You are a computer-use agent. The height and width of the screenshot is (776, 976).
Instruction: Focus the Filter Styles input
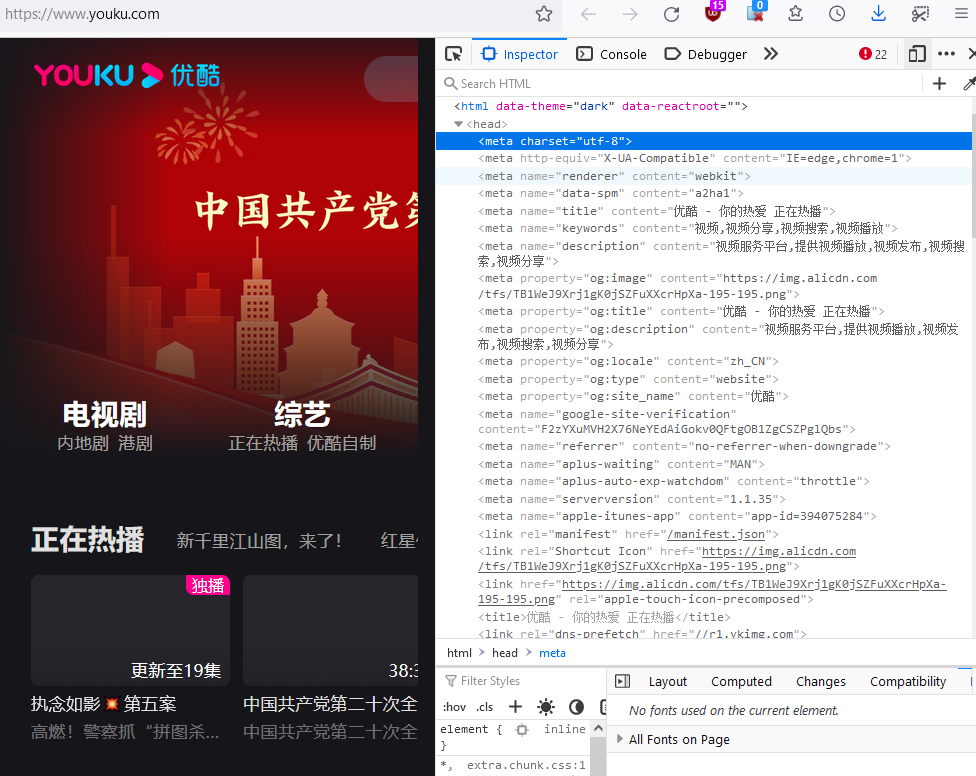pyautogui.click(x=523, y=681)
